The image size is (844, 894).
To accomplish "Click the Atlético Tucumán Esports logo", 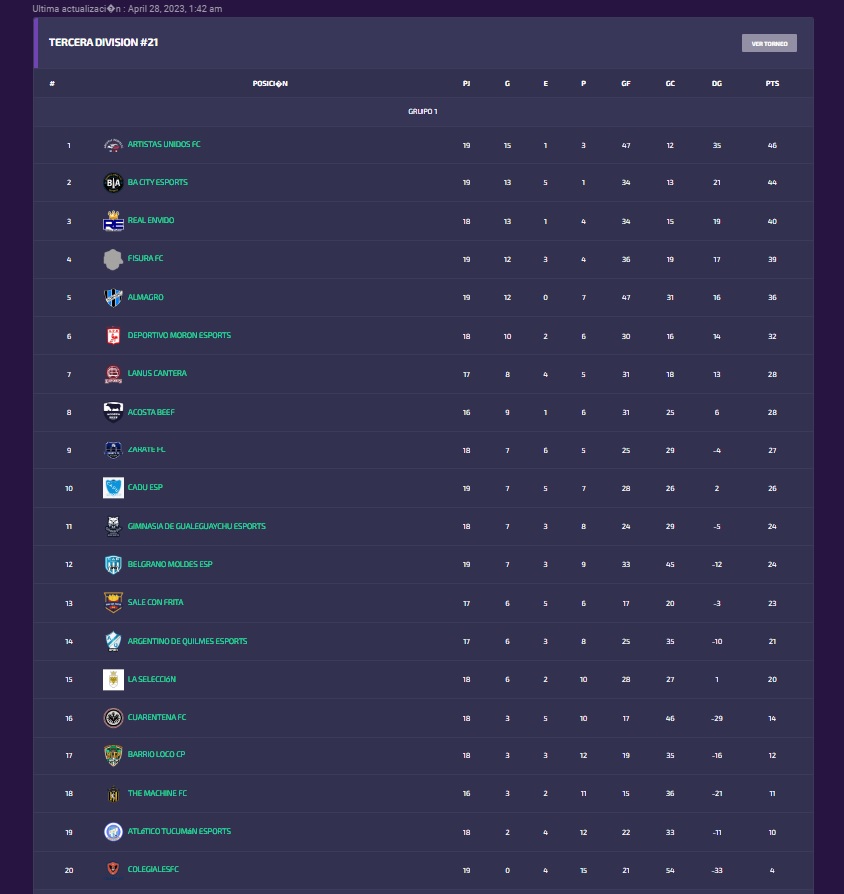I will (x=113, y=832).
